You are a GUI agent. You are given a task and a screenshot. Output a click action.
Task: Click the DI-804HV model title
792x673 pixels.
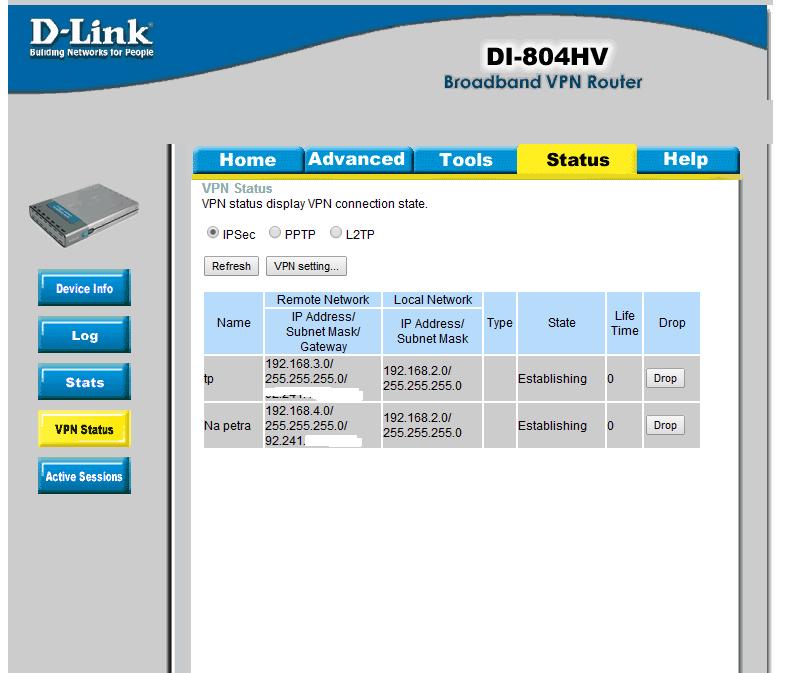(x=547, y=56)
